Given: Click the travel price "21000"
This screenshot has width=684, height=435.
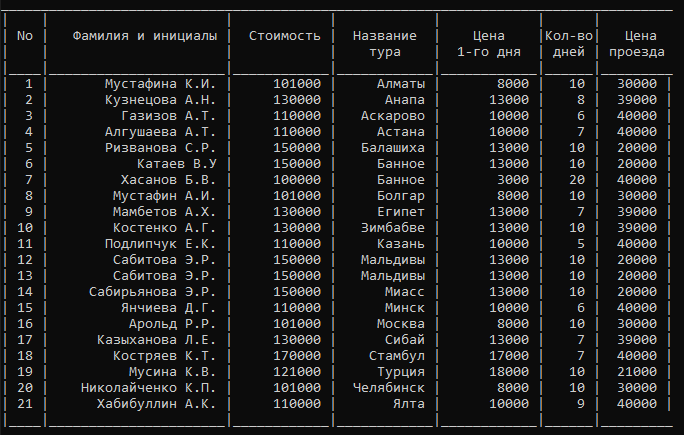Looking at the screenshot, I should click(637, 372).
